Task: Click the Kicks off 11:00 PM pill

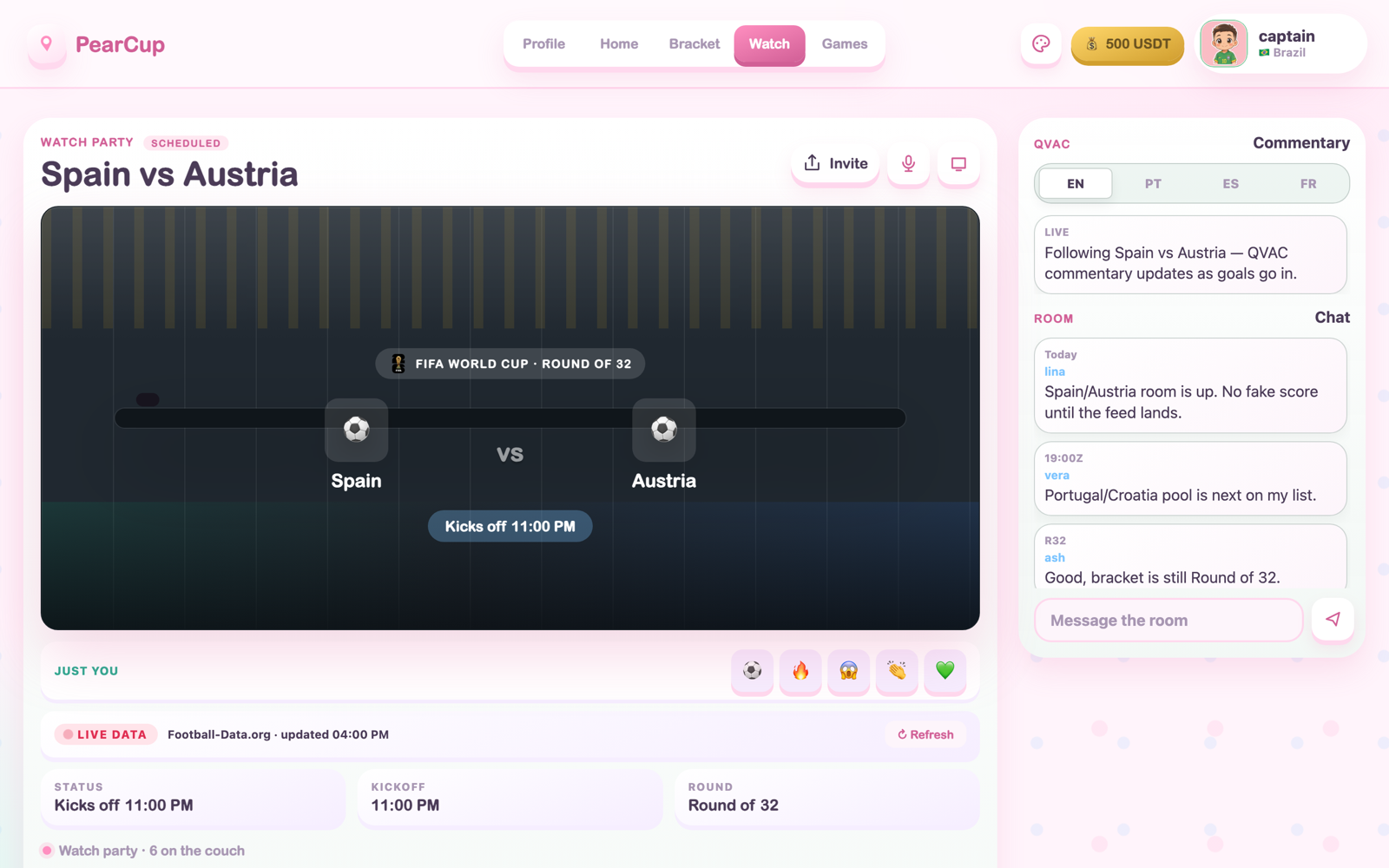Action: [x=510, y=526]
